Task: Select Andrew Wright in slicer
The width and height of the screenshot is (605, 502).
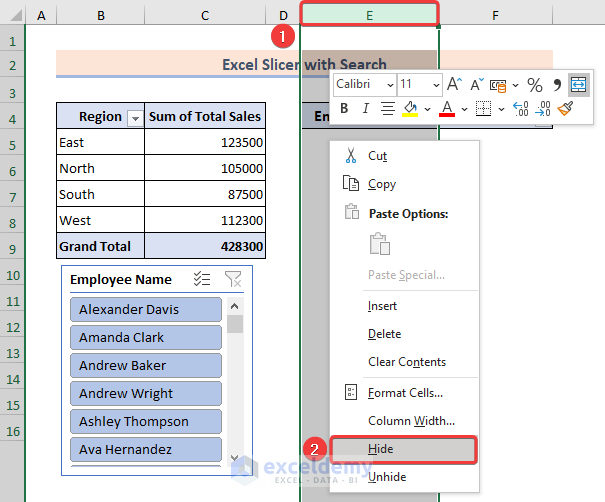Action: [x=146, y=394]
